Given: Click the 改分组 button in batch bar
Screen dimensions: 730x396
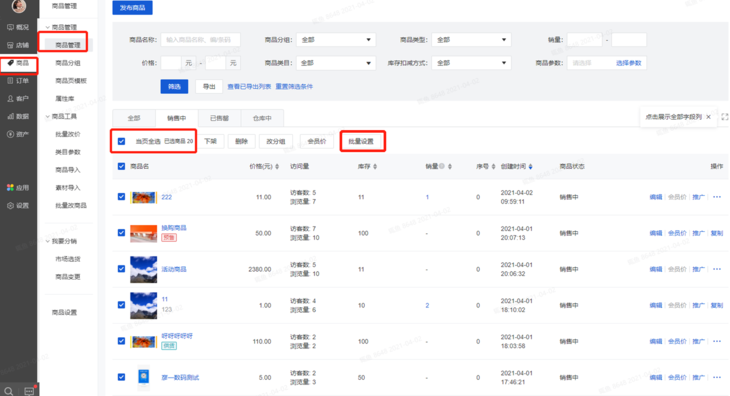Looking at the screenshot, I should pos(276,141).
